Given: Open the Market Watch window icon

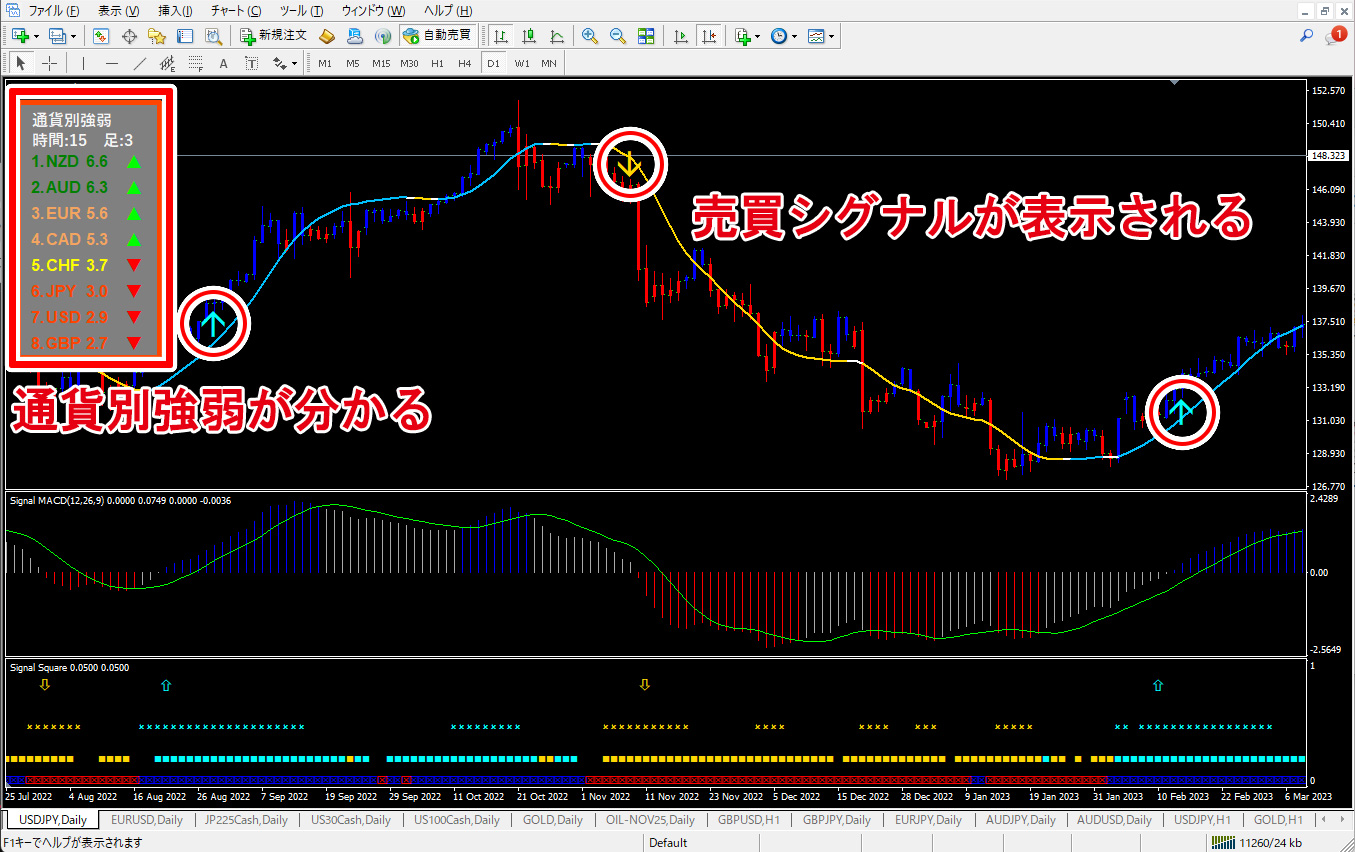Looking at the screenshot, I should click(x=101, y=36).
